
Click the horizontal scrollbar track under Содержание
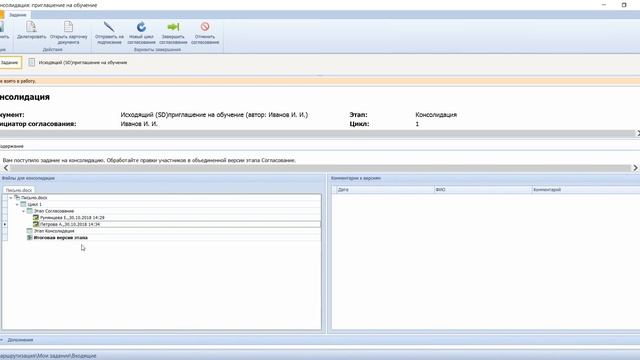pyautogui.click(x=320, y=168)
